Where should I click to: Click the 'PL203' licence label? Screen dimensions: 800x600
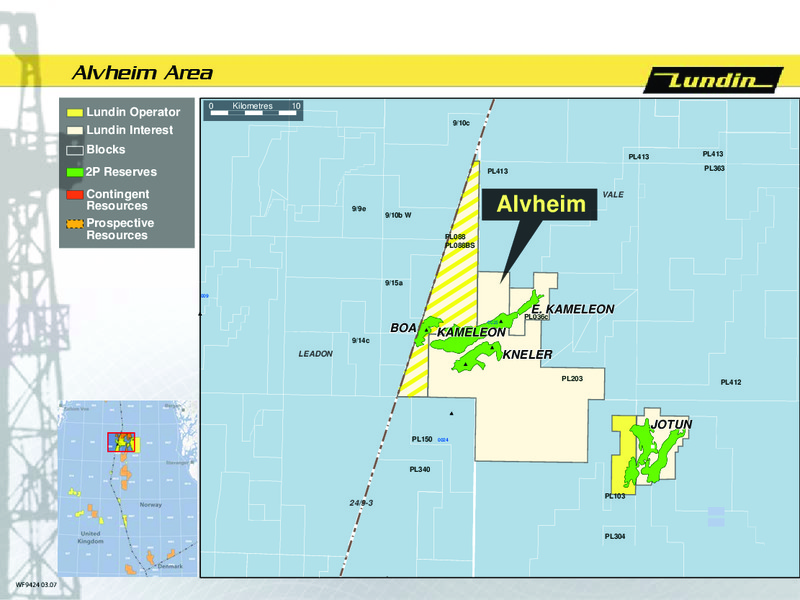pyautogui.click(x=572, y=379)
